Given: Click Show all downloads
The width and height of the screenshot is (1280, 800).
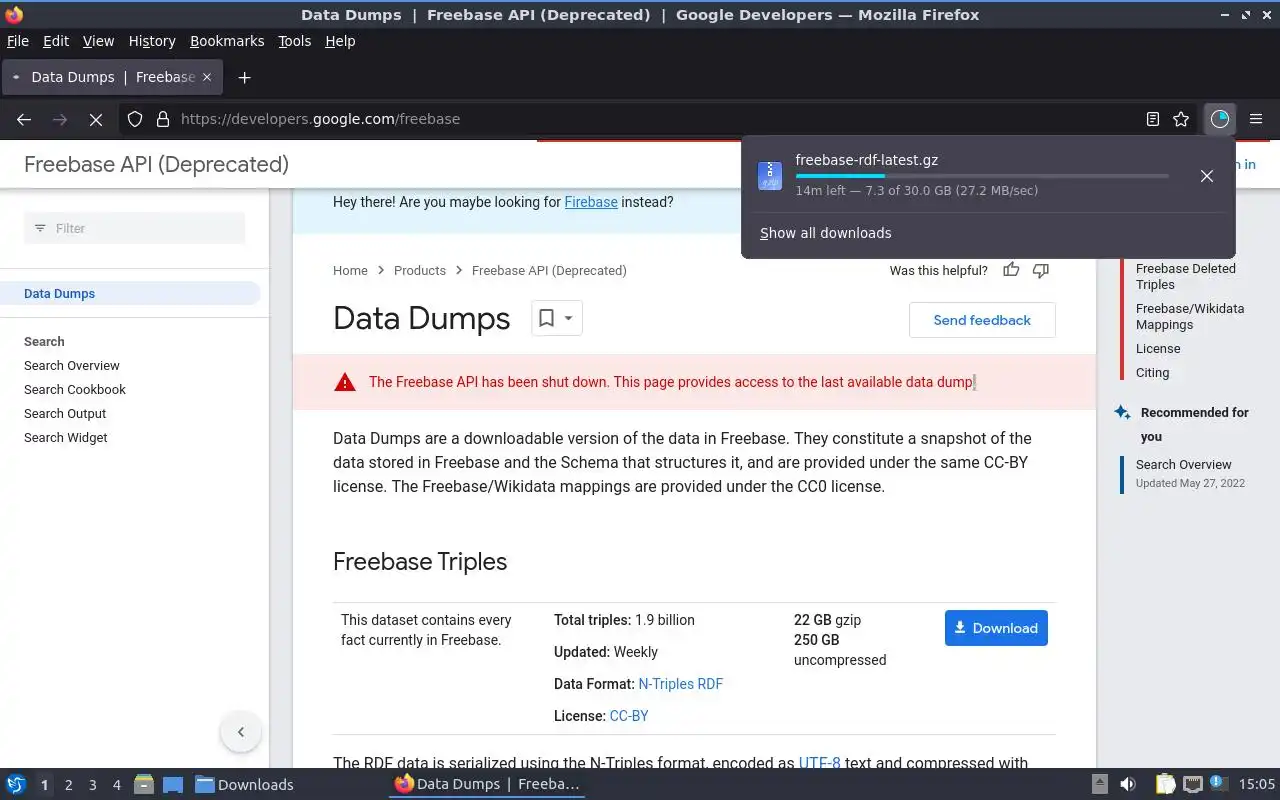Looking at the screenshot, I should click(x=826, y=233).
